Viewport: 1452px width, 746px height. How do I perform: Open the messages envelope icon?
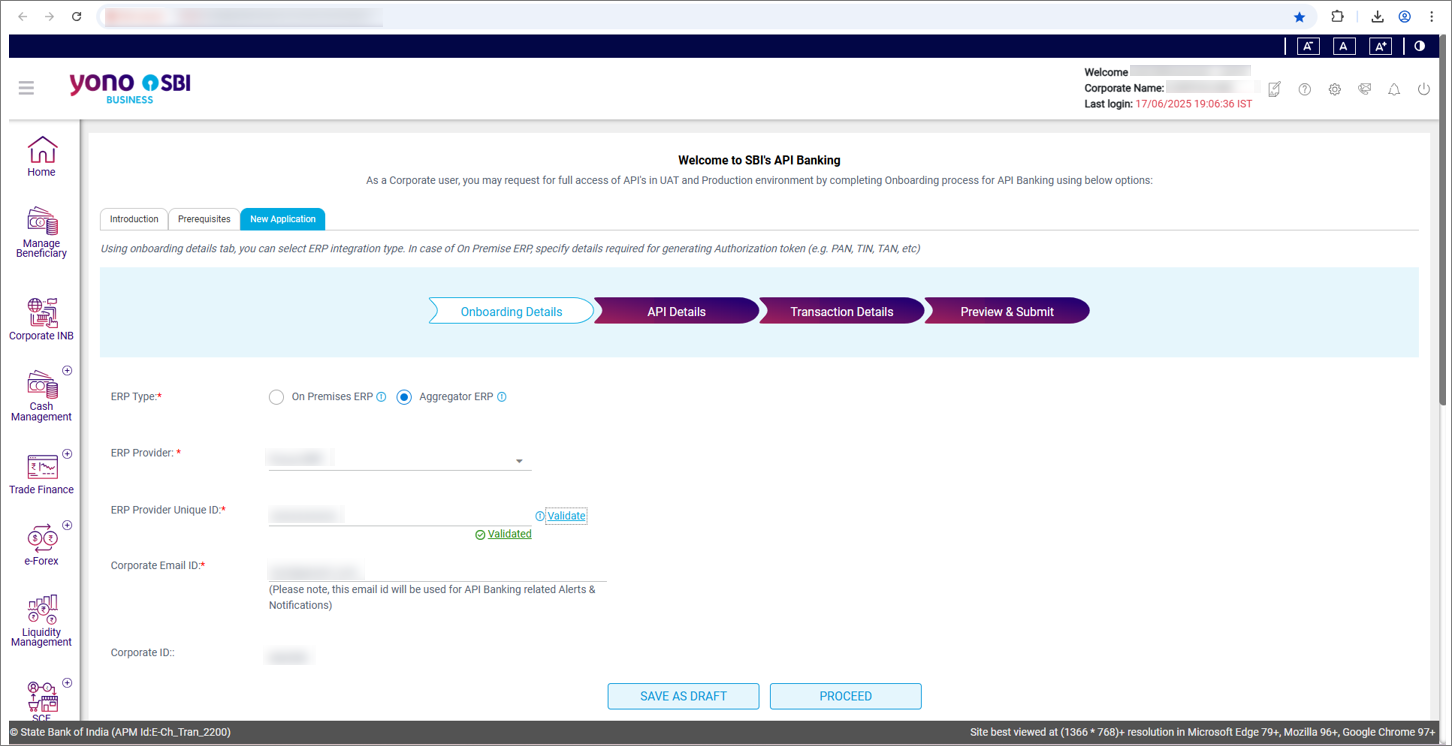pyautogui.click(x=1364, y=89)
